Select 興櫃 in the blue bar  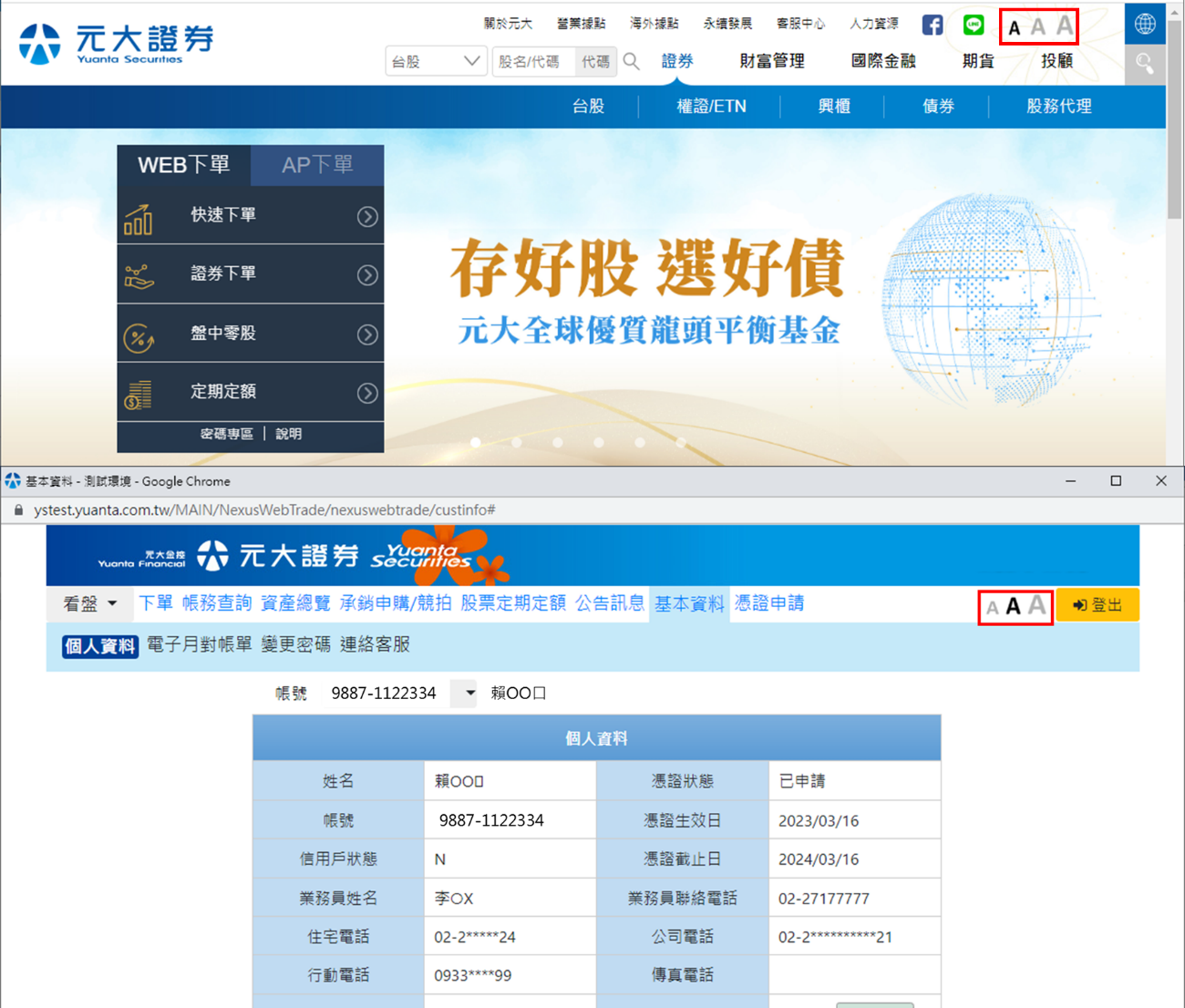[x=834, y=107]
